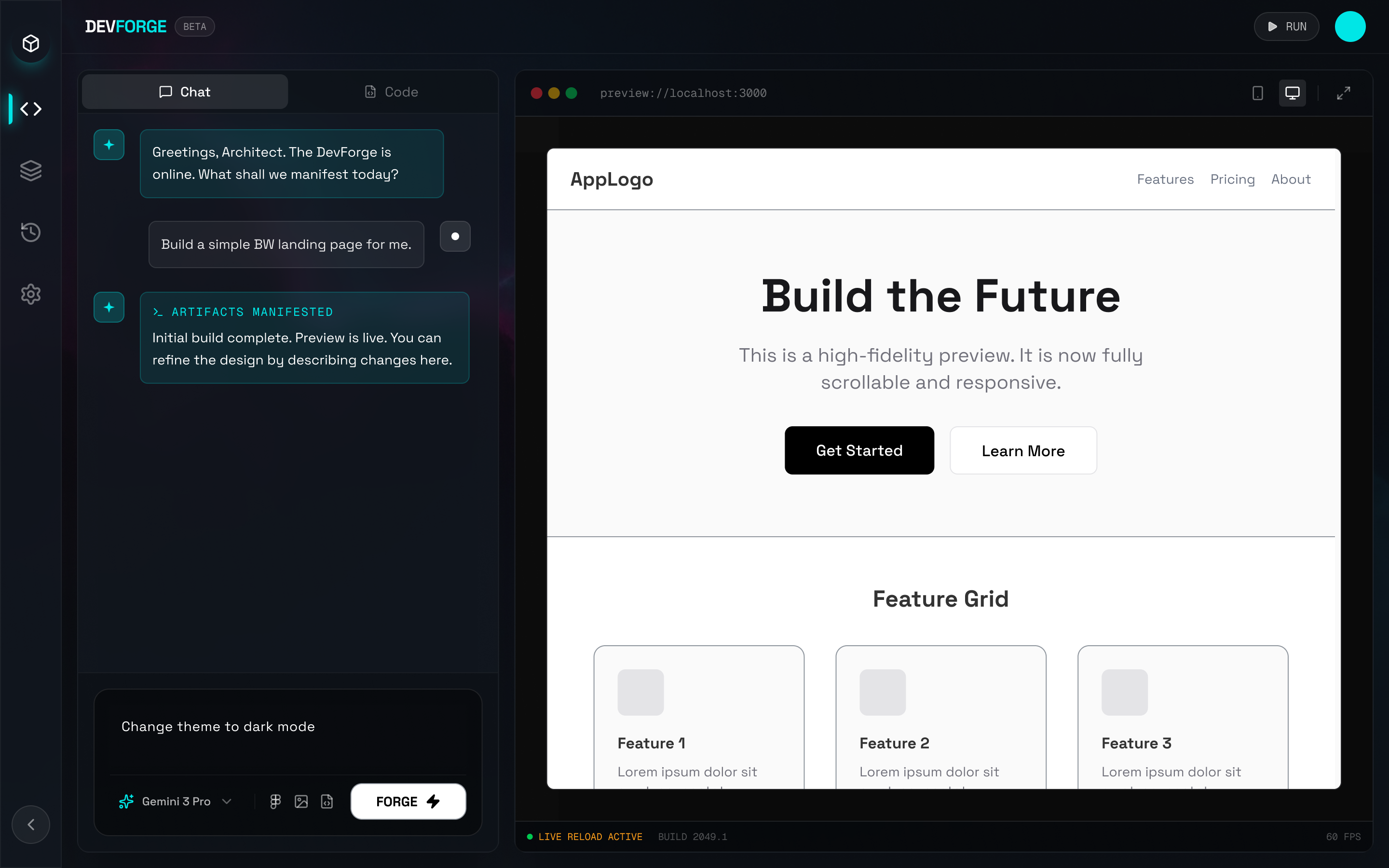This screenshot has height=868, width=1389.
Task: Open the cyan user avatar circle
Action: (x=1350, y=27)
